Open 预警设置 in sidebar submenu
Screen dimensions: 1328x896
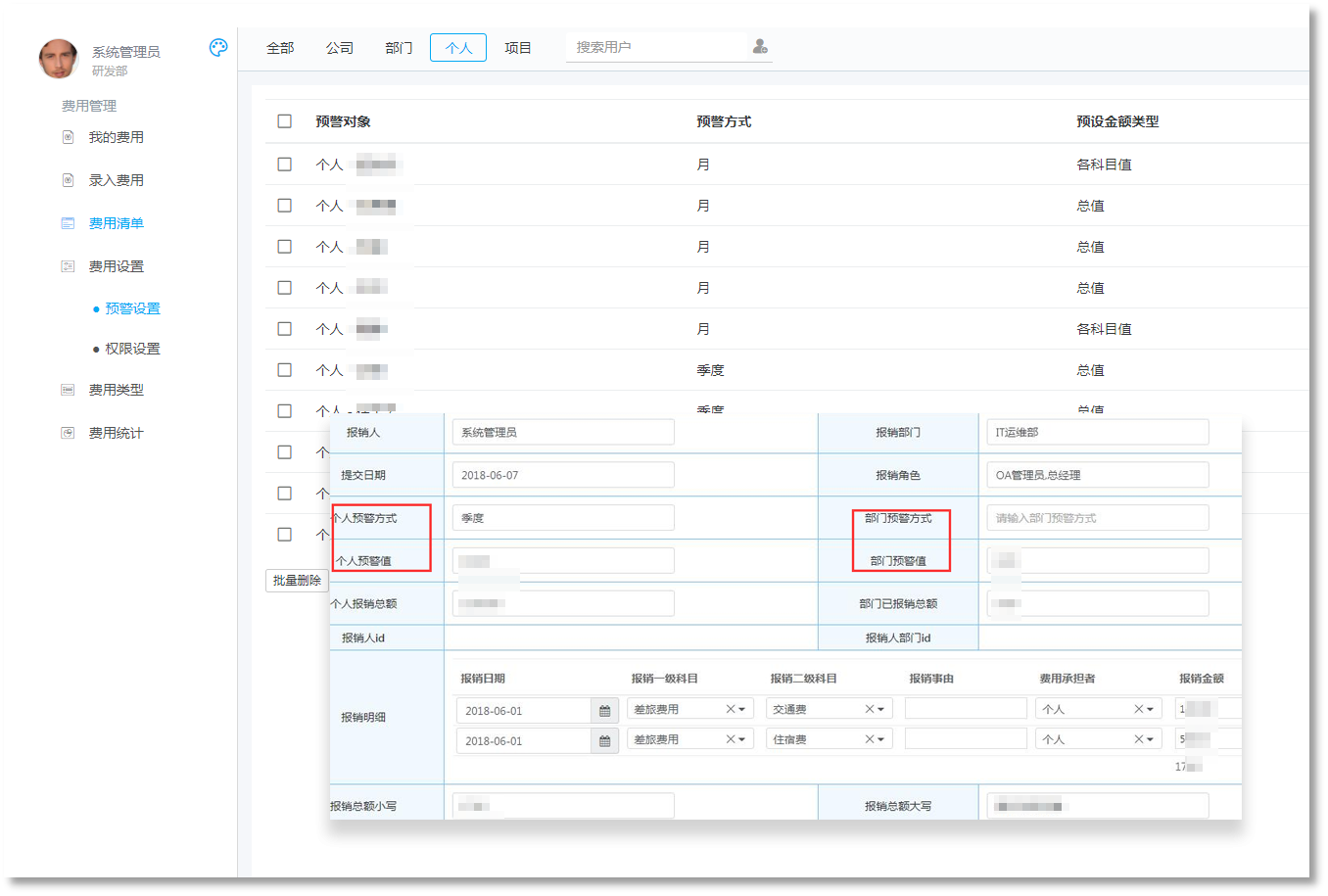(132, 308)
